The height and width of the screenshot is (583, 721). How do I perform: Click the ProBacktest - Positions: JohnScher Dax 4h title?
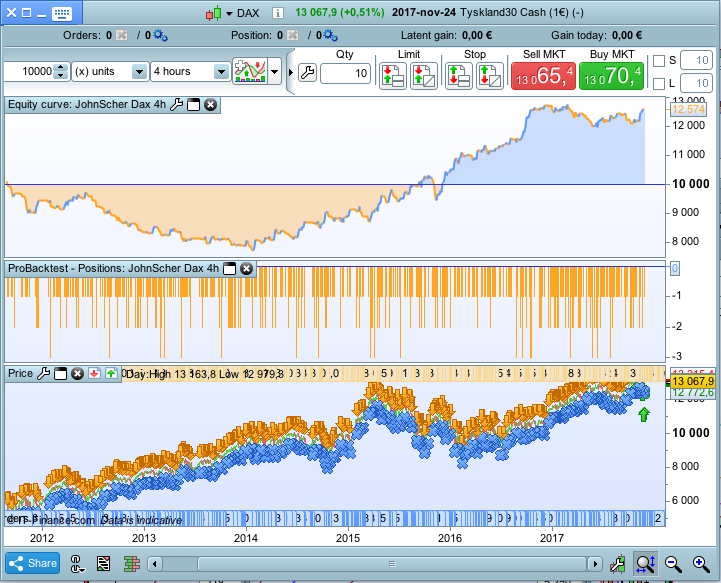[114, 268]
